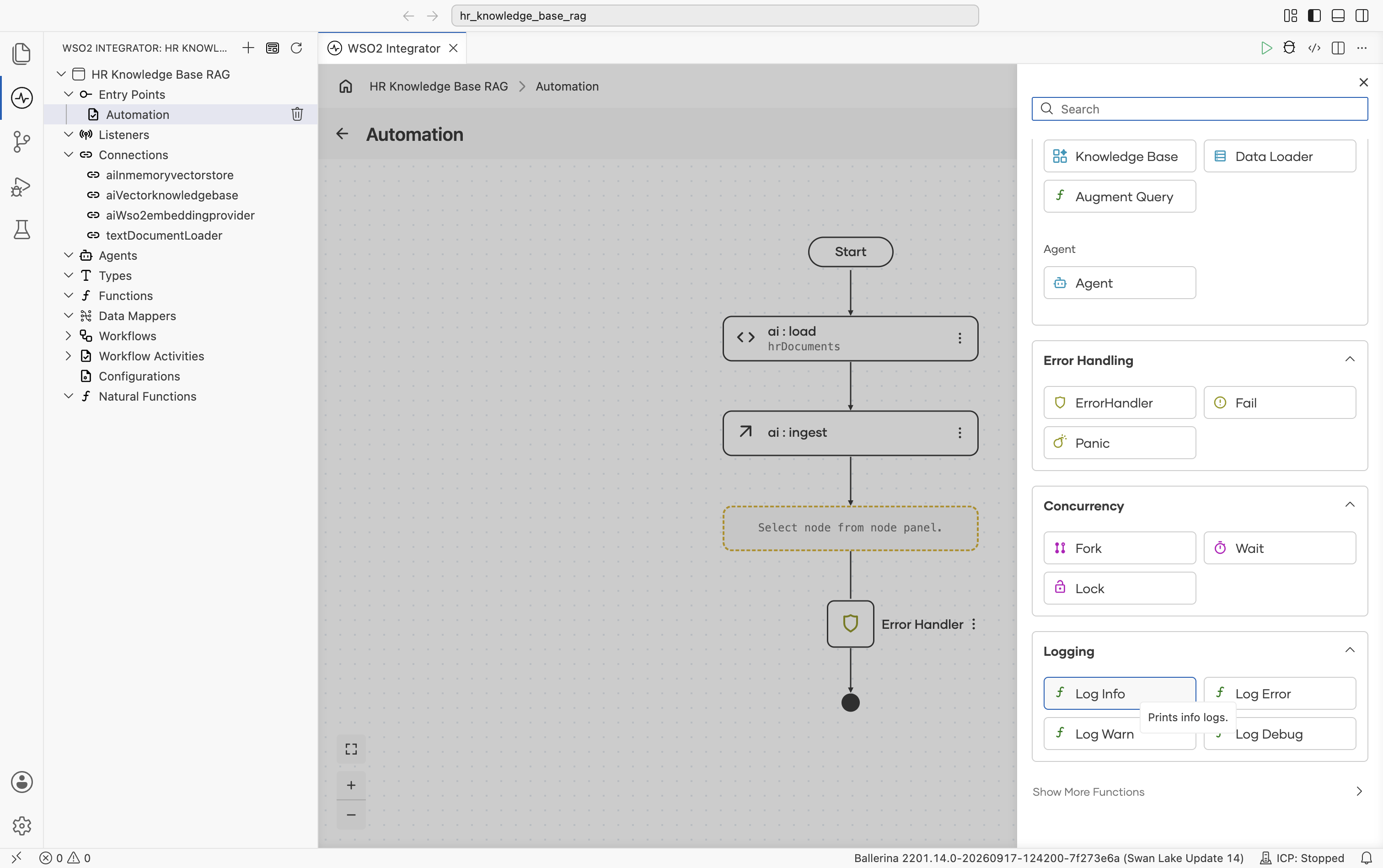Show source code view icon
1383x868 pixels.
[1314, 48]
